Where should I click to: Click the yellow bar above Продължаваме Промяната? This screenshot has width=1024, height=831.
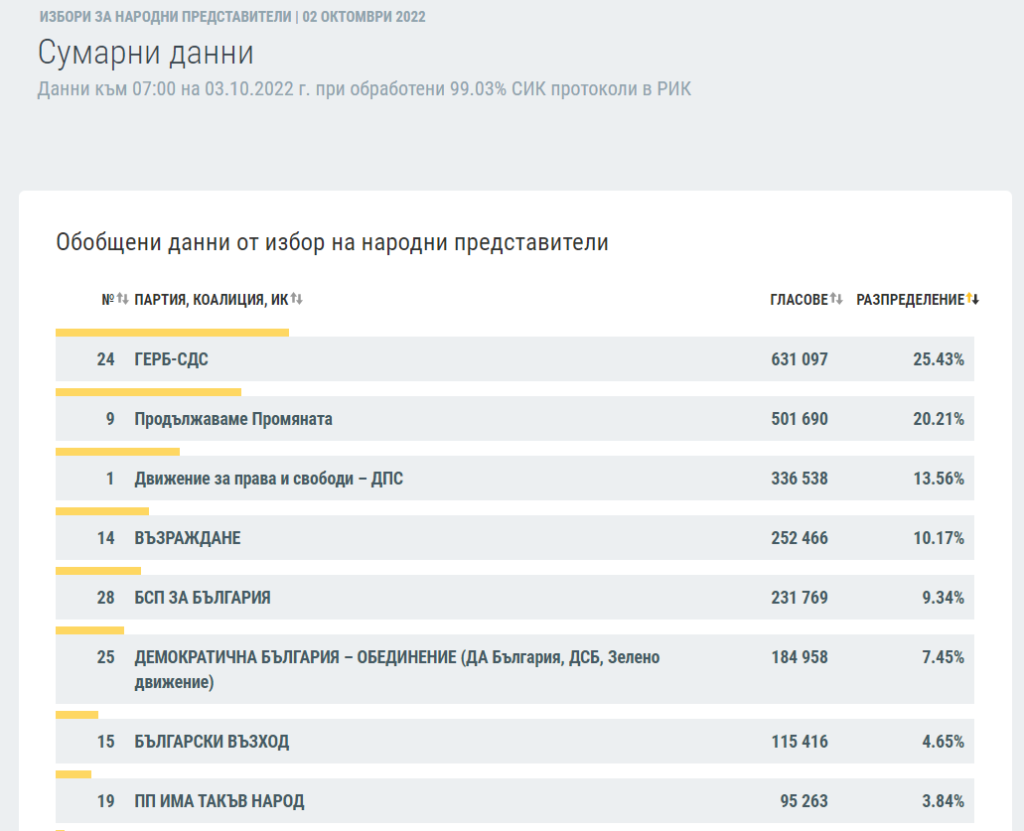pos(148,392)
